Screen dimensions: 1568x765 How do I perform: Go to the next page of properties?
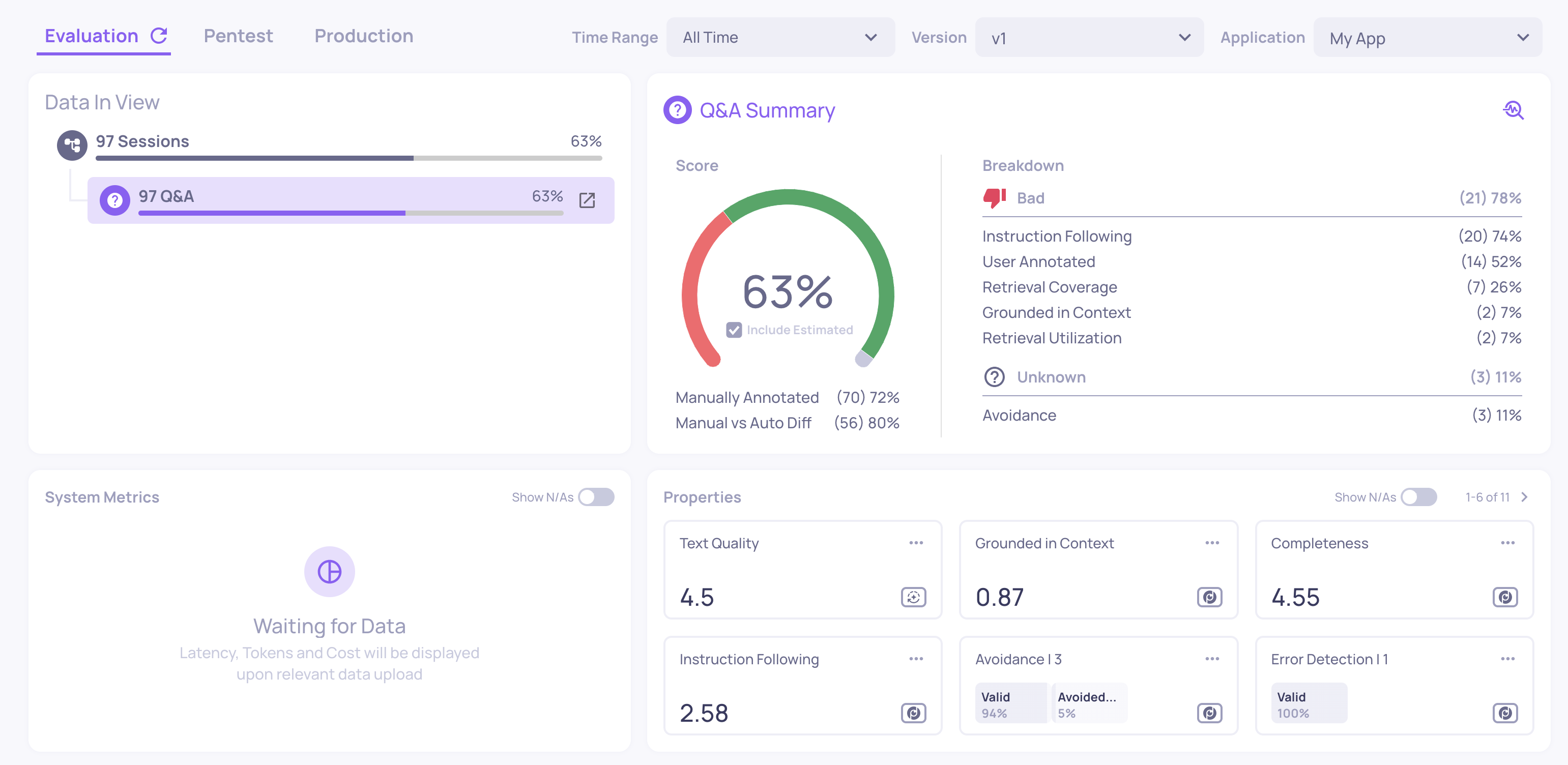pos(1524,497)
